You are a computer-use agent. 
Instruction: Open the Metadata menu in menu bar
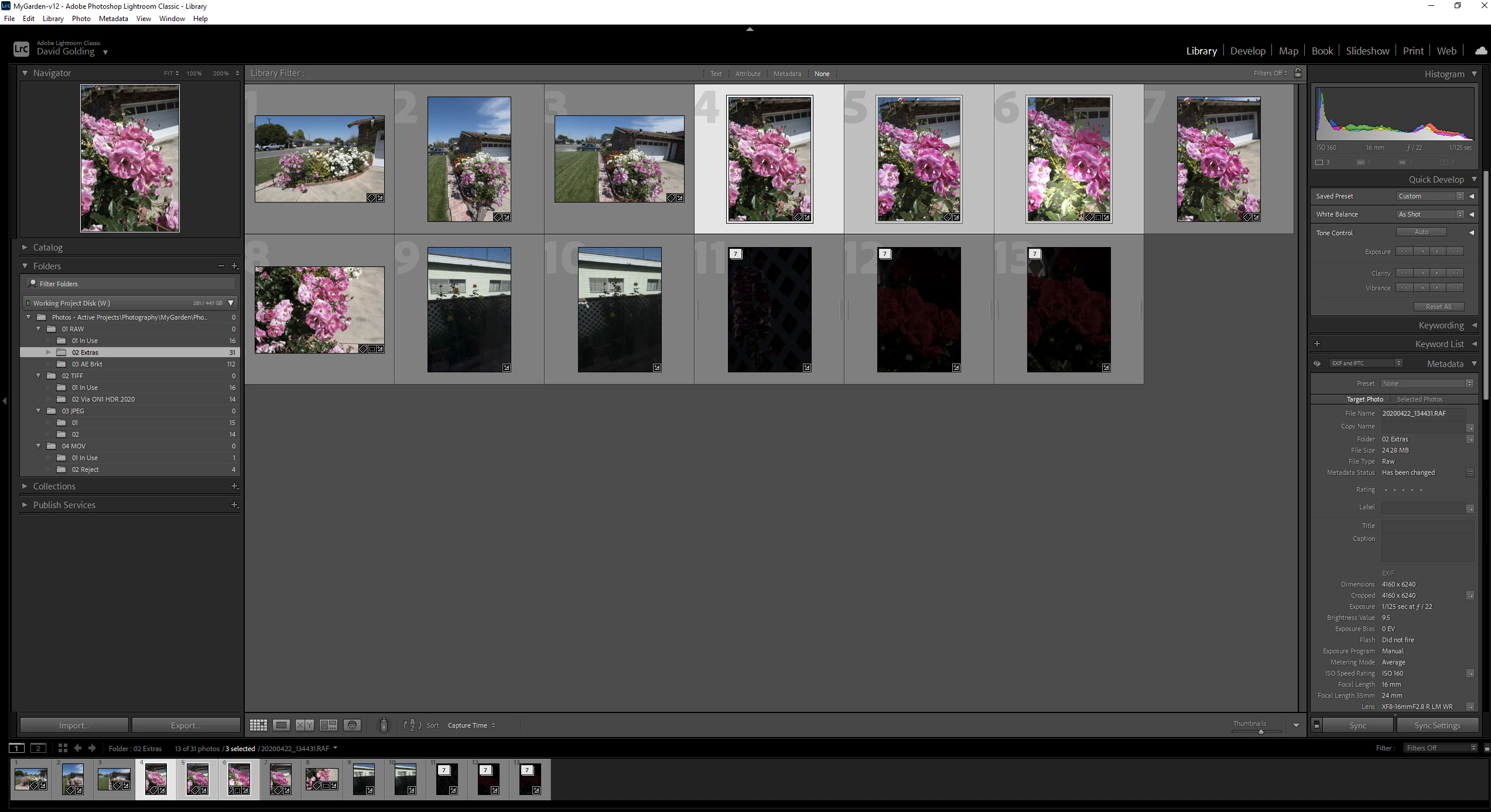click(x=113, y=19)
